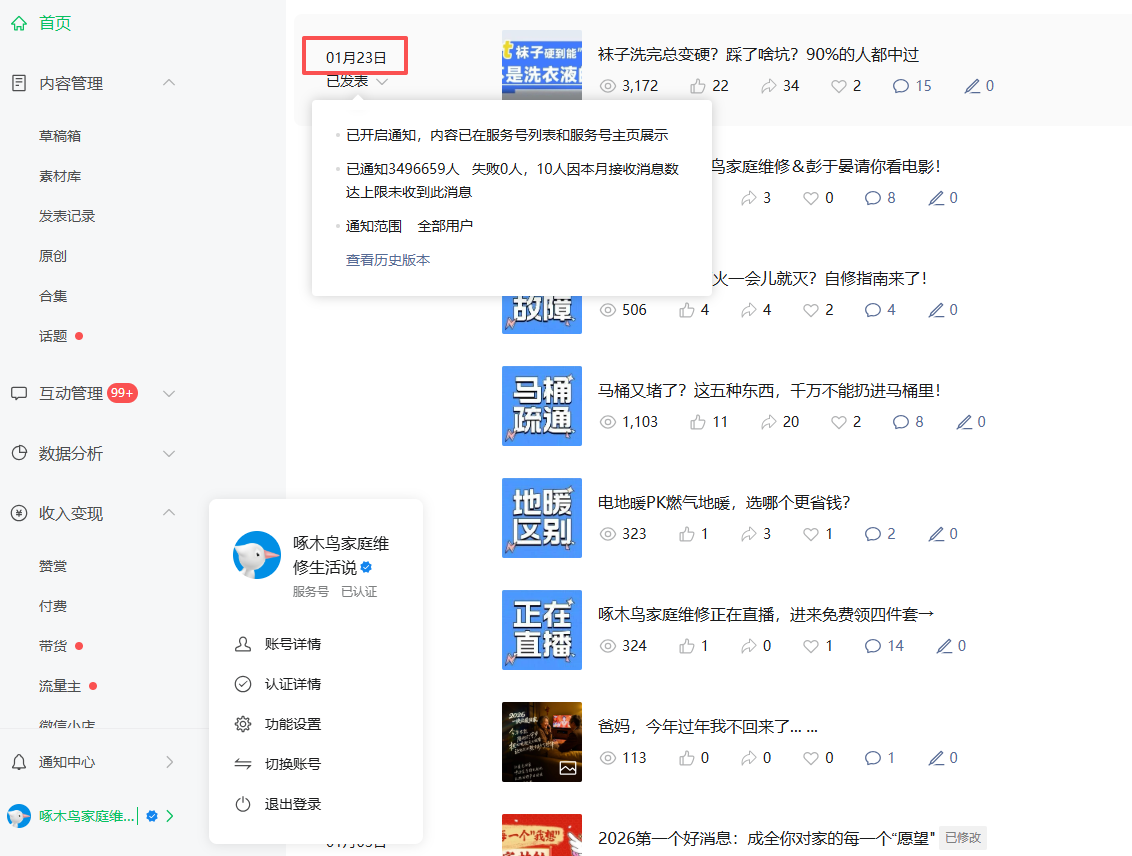Click views eye icon on 袜子洗完总变硬 article
The image size is (1132, 856).
click(609, 86)
